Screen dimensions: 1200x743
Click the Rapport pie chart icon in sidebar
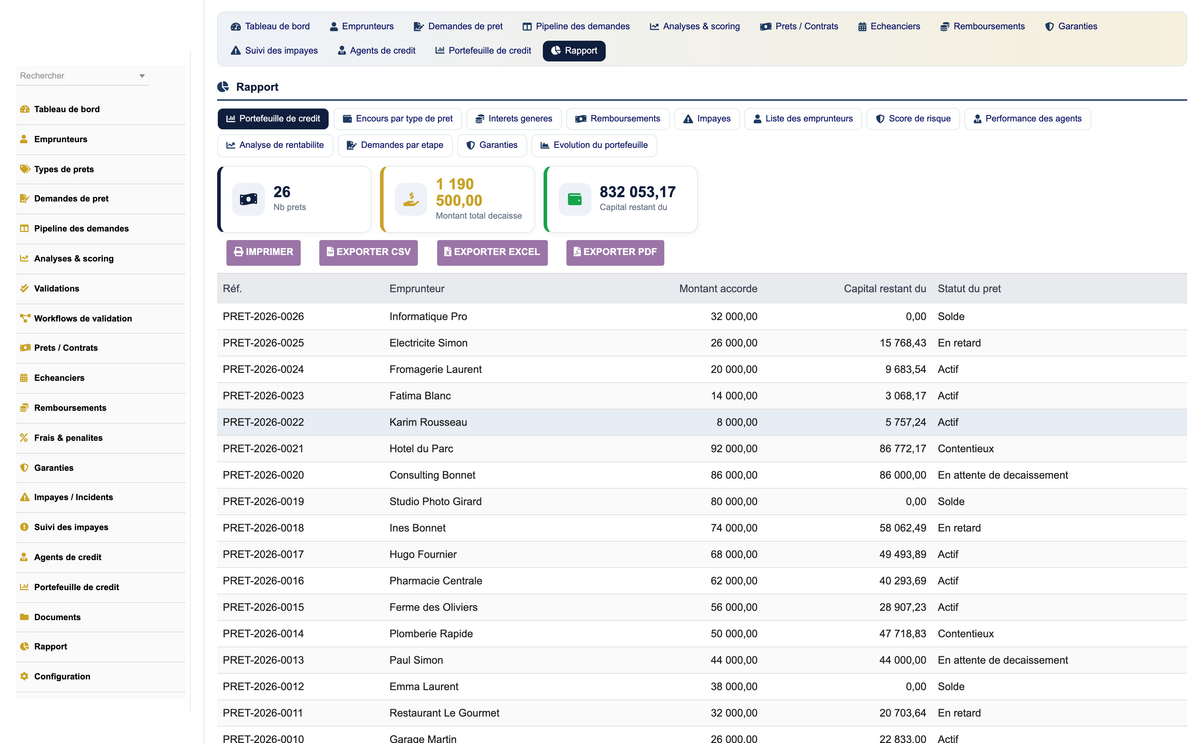pyautogui.click(x=24, y=647)
